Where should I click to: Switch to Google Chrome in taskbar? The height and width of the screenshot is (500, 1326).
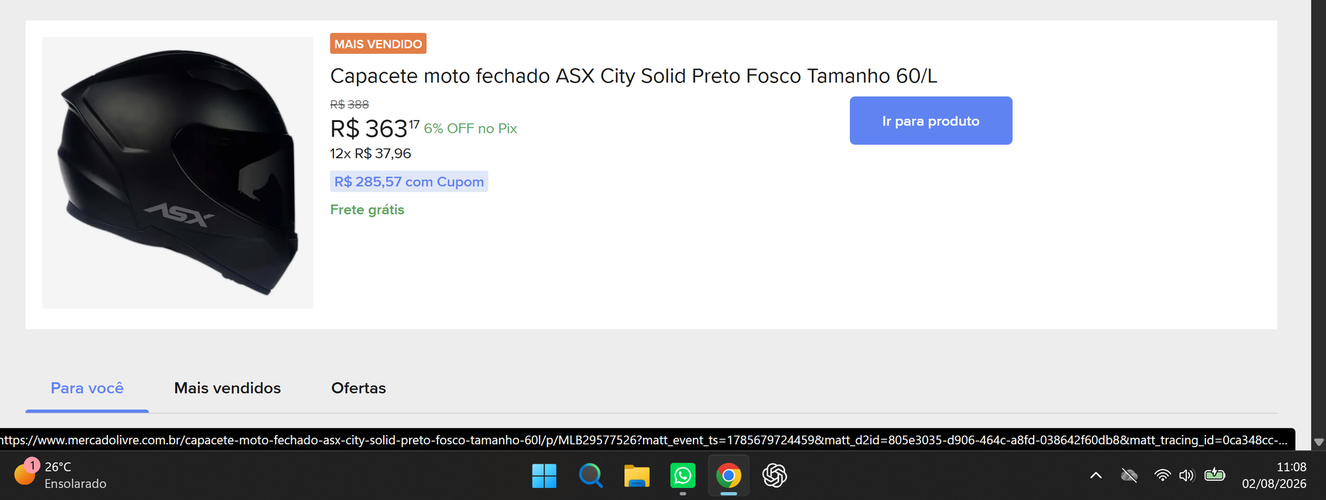(729, 476)
